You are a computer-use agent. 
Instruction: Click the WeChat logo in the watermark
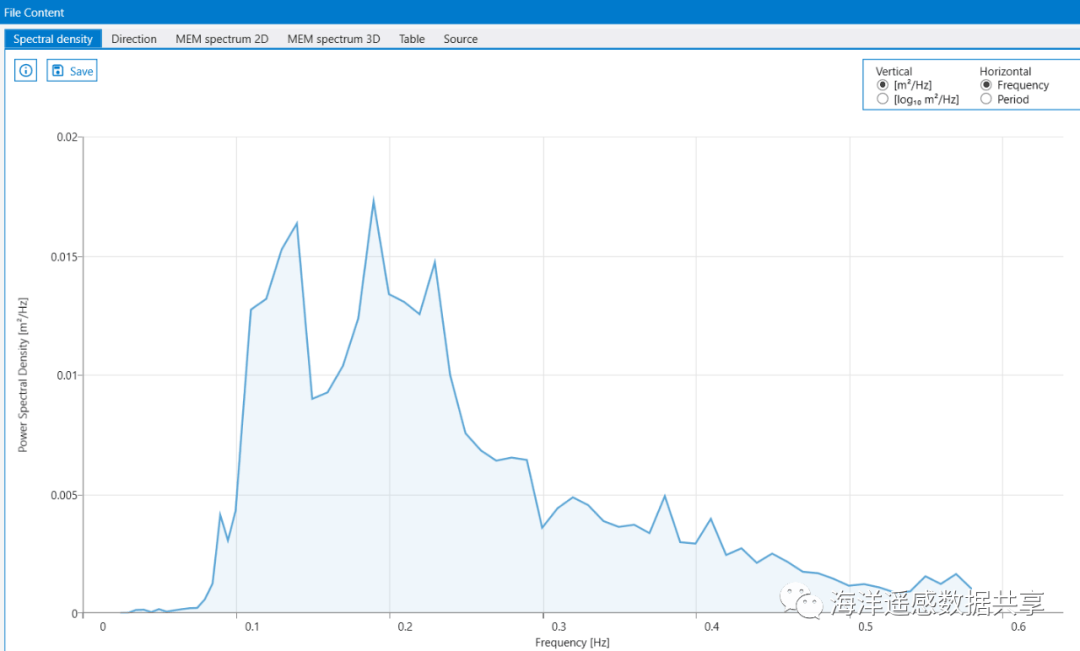coord(801,602)
